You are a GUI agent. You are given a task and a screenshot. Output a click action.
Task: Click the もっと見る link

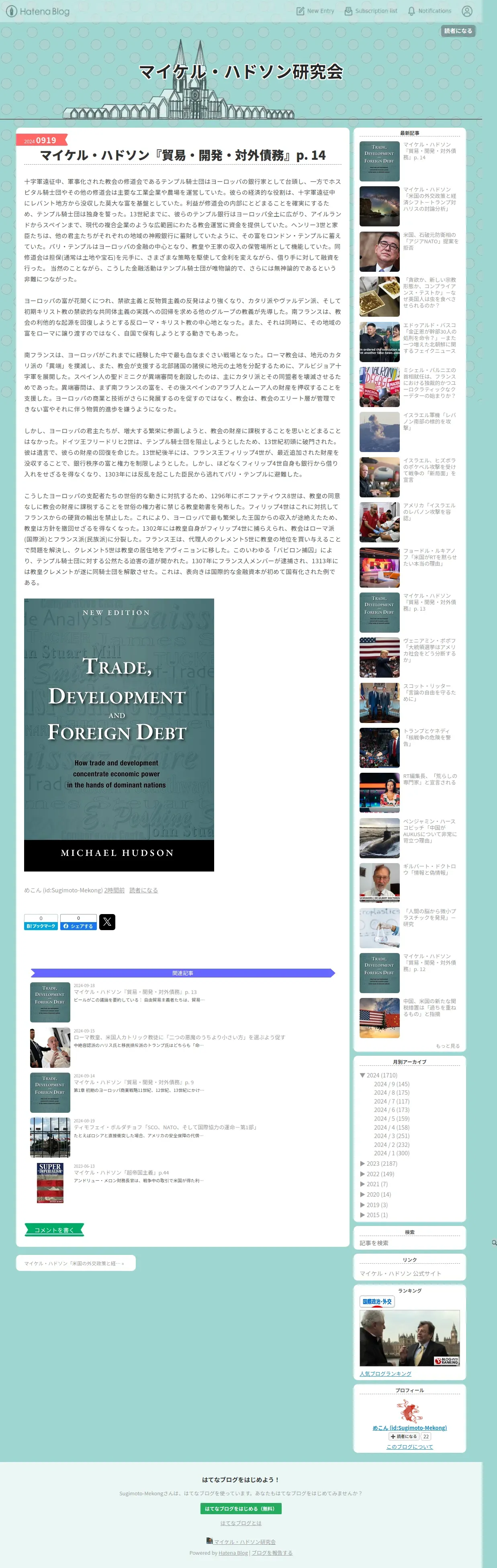click(x=448, y=1046)
